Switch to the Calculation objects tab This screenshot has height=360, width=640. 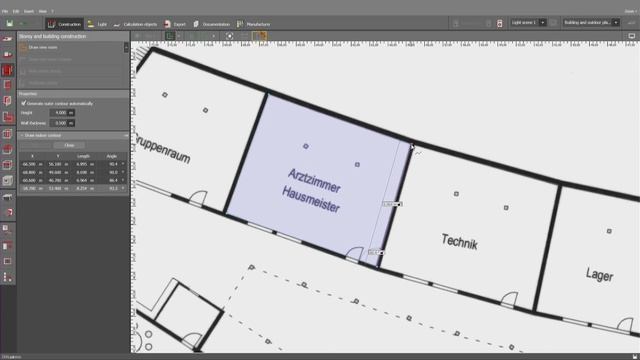[135, 24]
